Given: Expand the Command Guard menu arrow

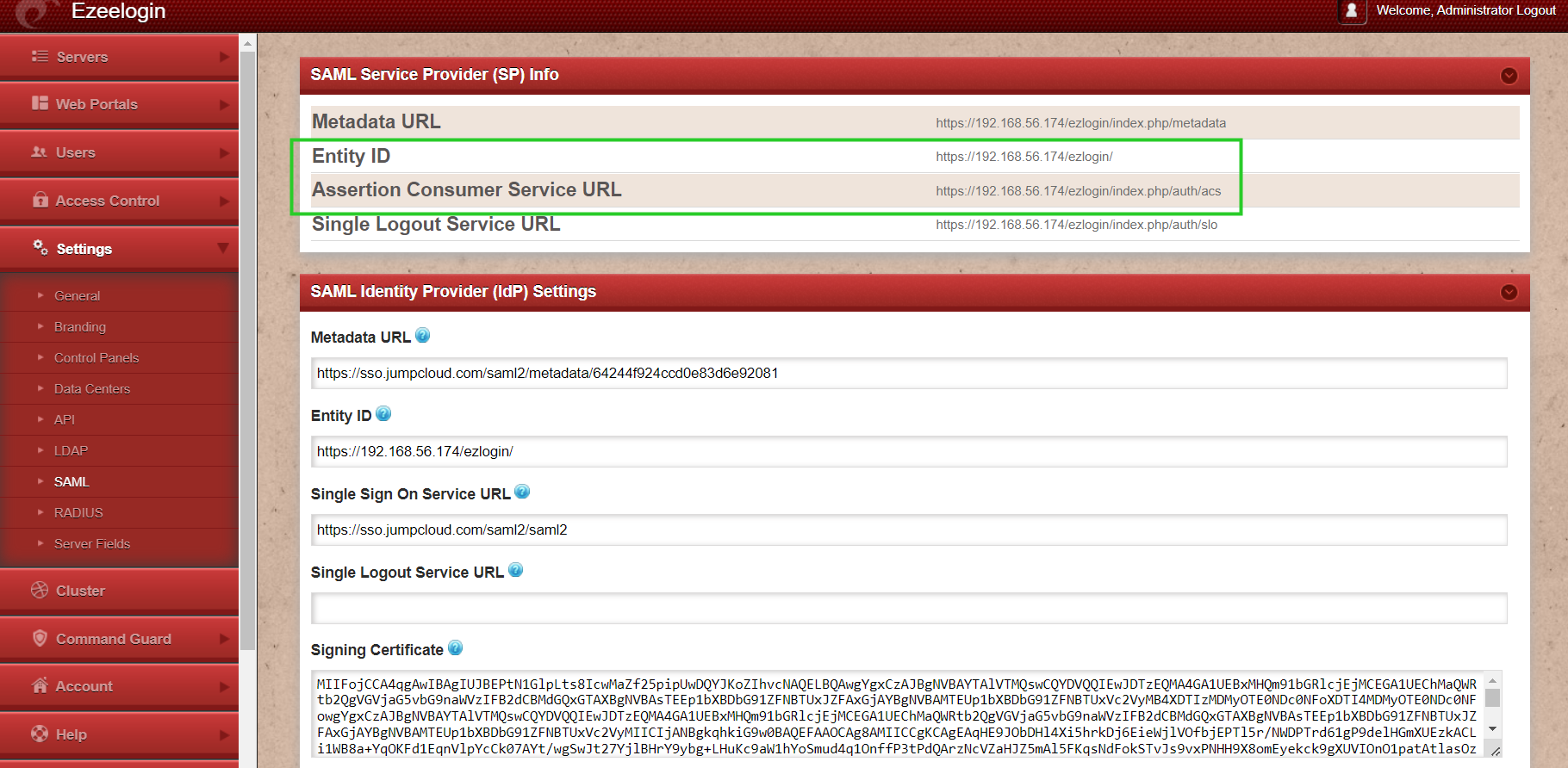Looking at the screenshot, I should coord(224,639).
